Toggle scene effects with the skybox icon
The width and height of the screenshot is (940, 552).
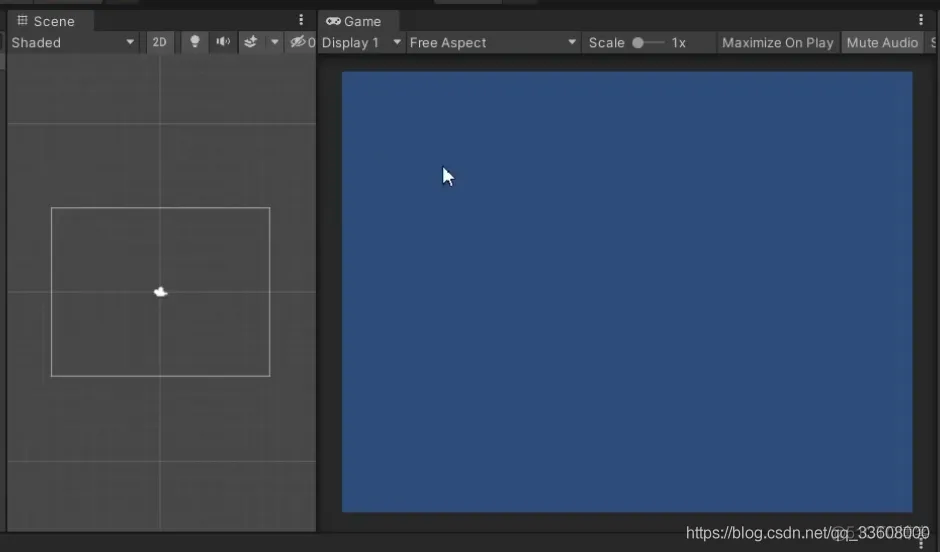[251, 42]
